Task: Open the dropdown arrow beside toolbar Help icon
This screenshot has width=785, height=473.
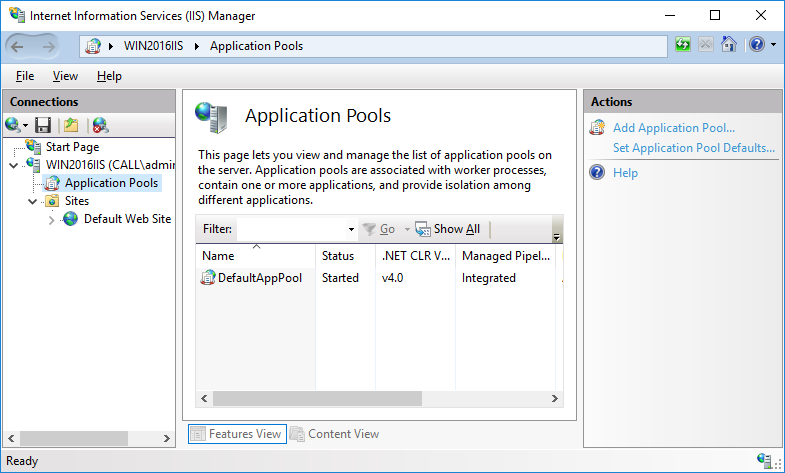Action: click(x=773, y=45)
